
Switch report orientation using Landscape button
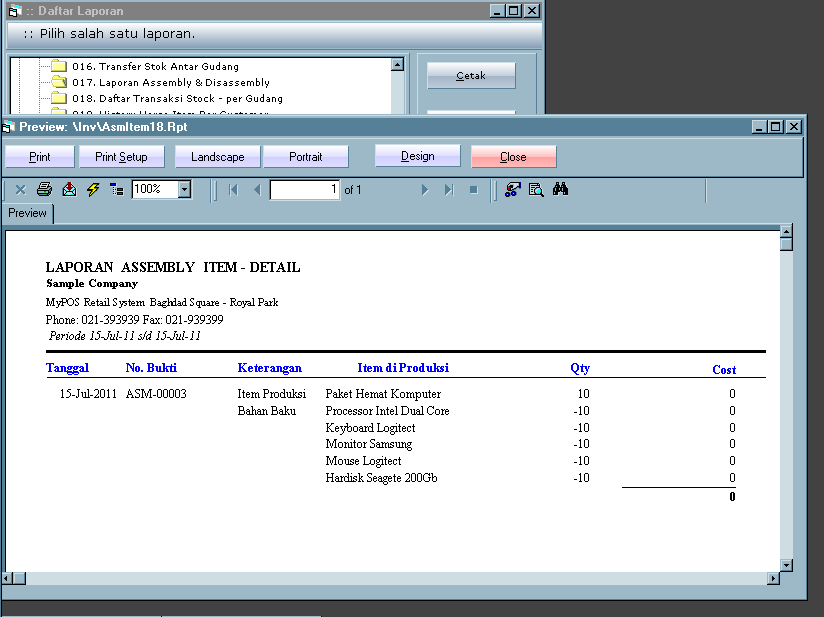216,156
